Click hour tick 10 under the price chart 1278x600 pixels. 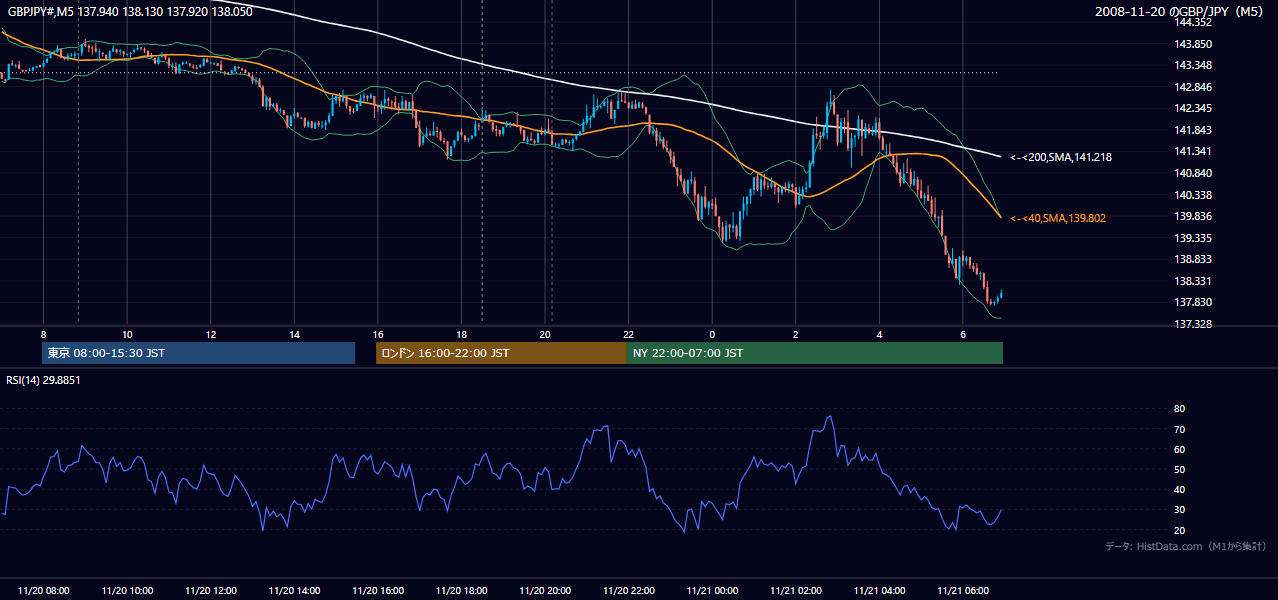tap(127, 334)
